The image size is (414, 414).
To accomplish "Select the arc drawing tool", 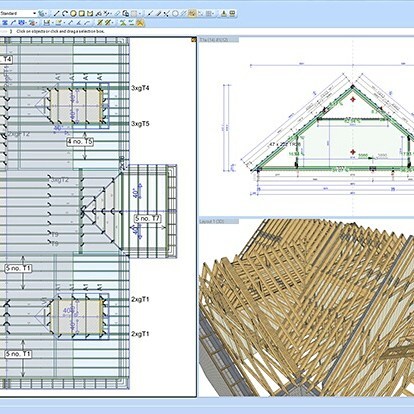I will pyautogui.click(x=65, y=14).
